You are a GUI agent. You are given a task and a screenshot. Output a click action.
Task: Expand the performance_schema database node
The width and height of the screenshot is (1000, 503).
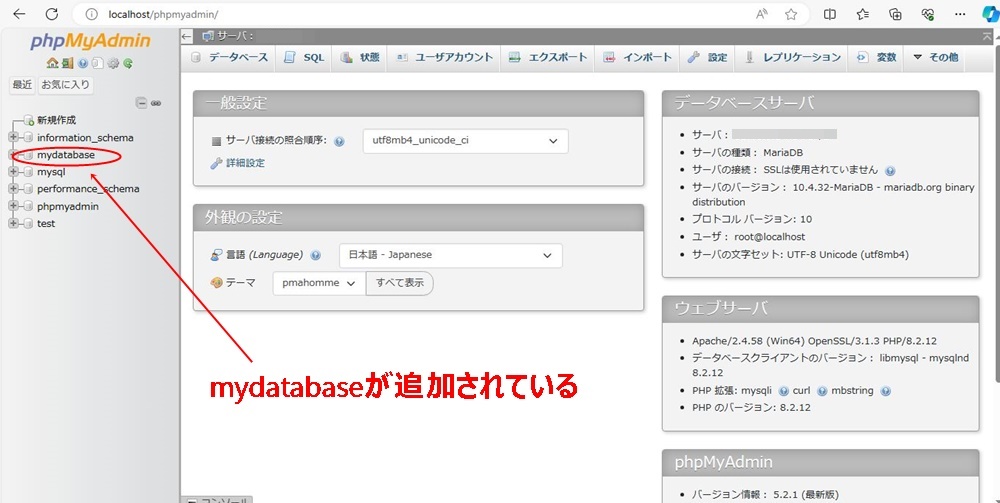coord(13,189)
